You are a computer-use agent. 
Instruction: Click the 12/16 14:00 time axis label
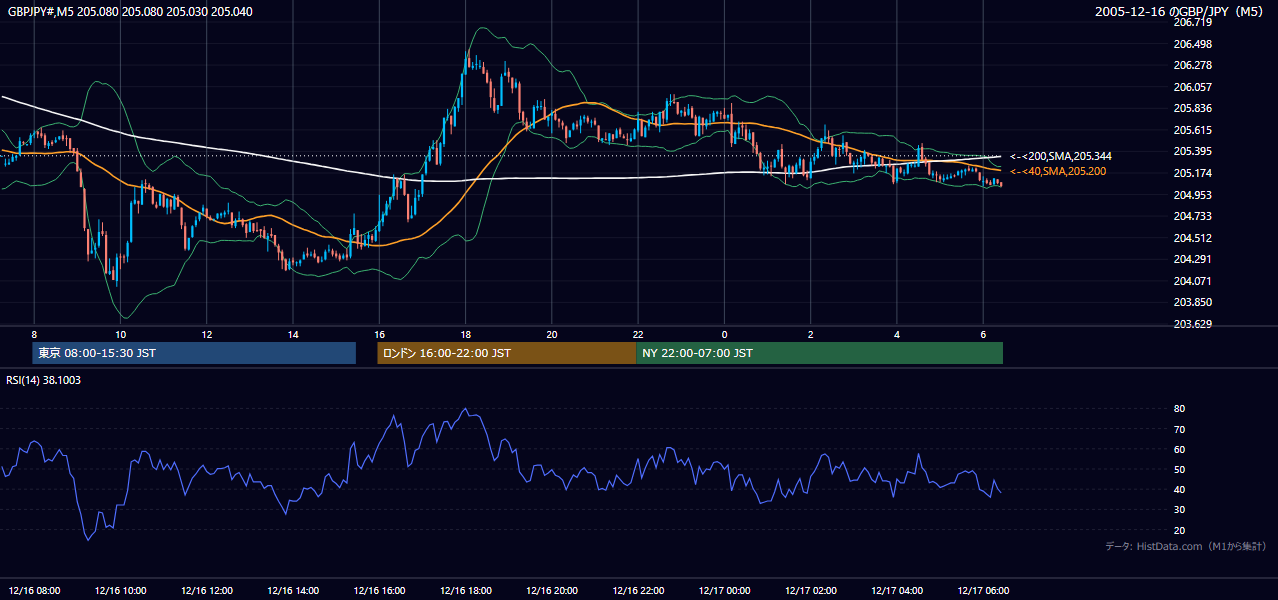click(x=293, y=591)
